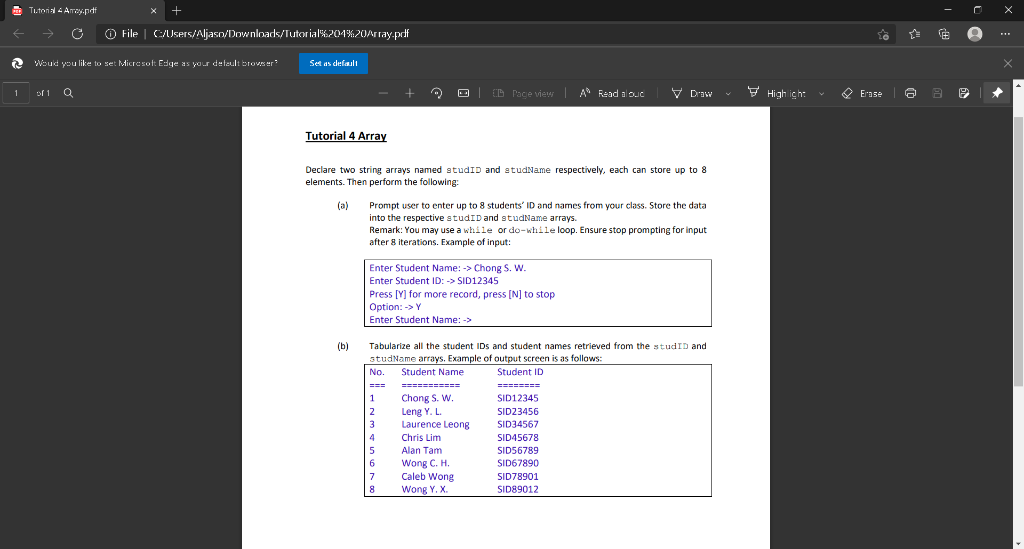Viewport: 1024px width, 549px height.
Task: Add this page to favorites
Action: (x=883, y=34)
